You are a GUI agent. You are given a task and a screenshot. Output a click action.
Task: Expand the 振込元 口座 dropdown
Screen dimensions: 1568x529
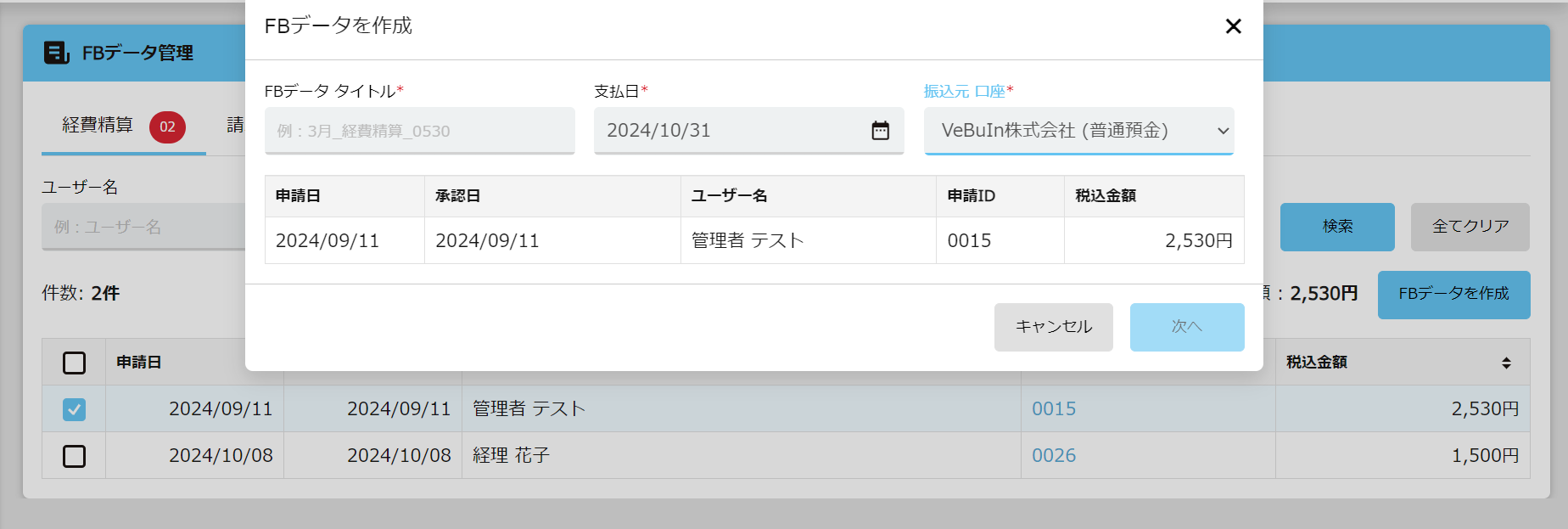[x=1078, y=131]
